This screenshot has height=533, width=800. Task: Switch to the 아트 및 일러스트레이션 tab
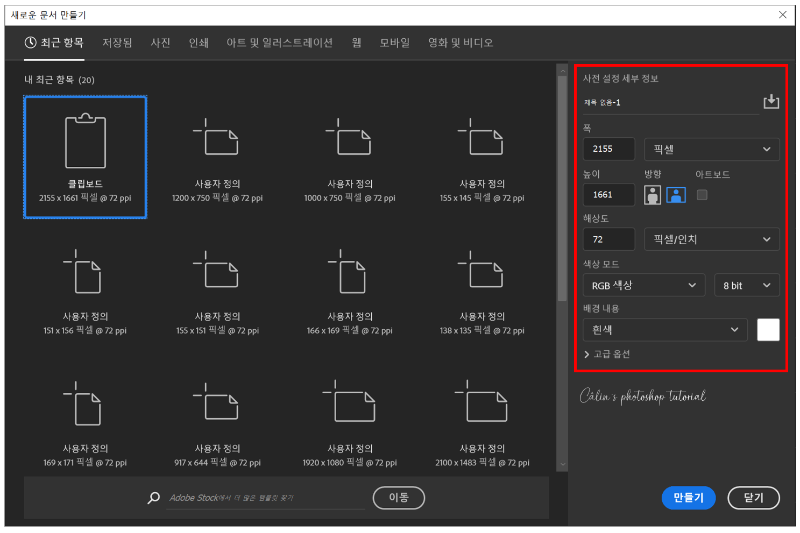[280, 43]
